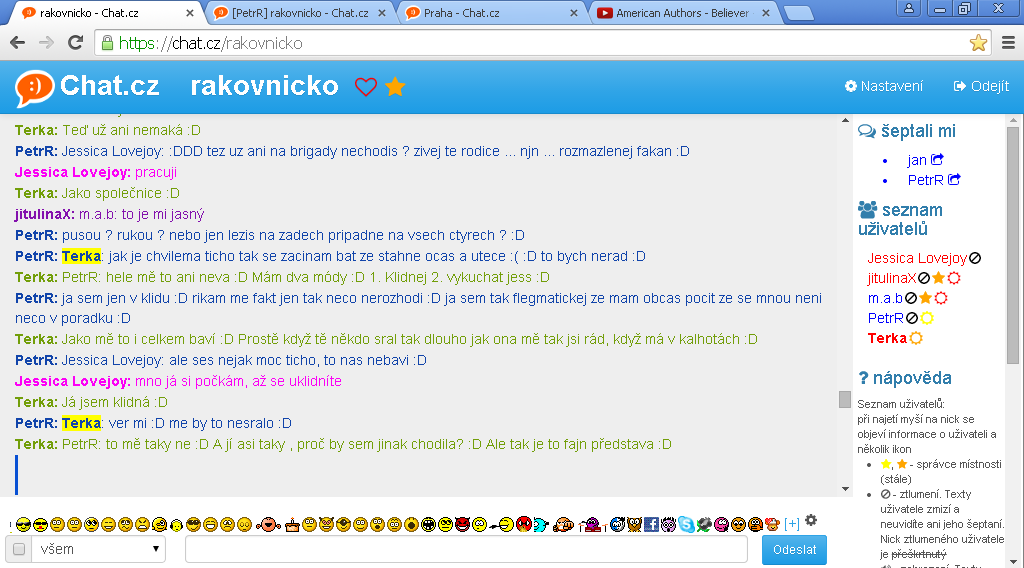Click the bookmark star in address bar
The width and height of the screenshot is (1024, 568).
[978, 43]
